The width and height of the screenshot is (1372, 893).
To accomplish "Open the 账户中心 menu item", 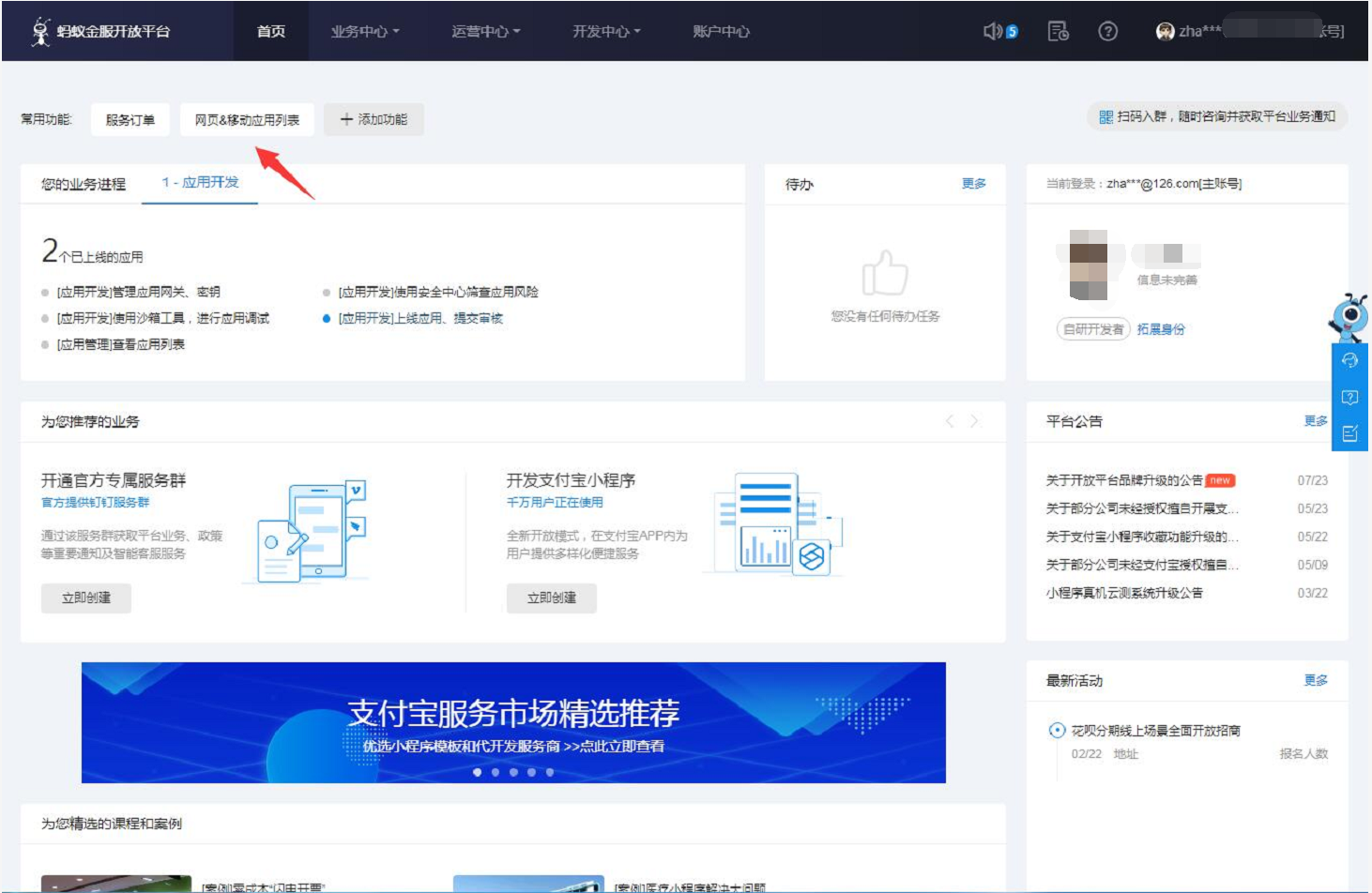I will pos(721,31).
